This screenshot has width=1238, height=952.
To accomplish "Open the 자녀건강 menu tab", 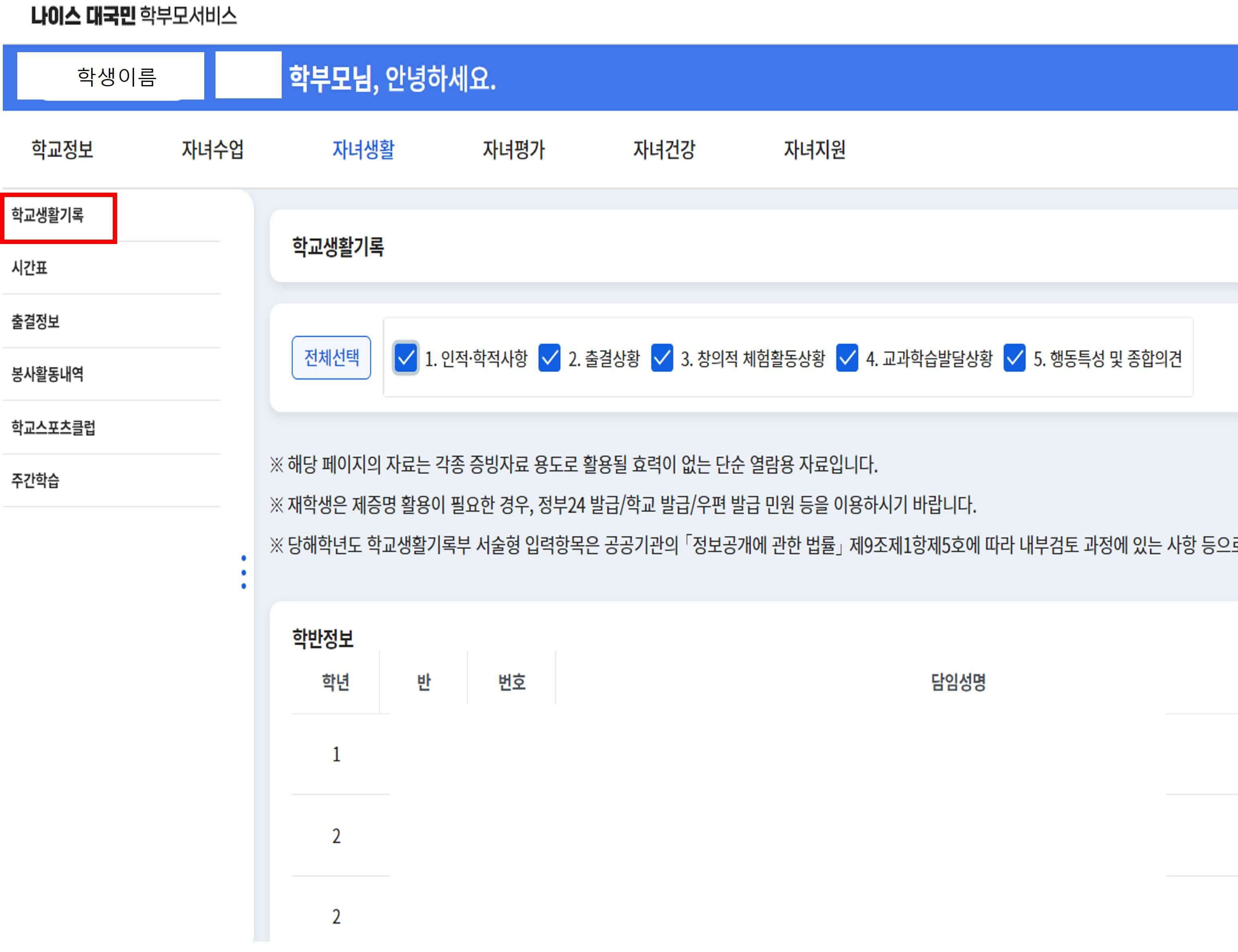I will click(664, 150).
